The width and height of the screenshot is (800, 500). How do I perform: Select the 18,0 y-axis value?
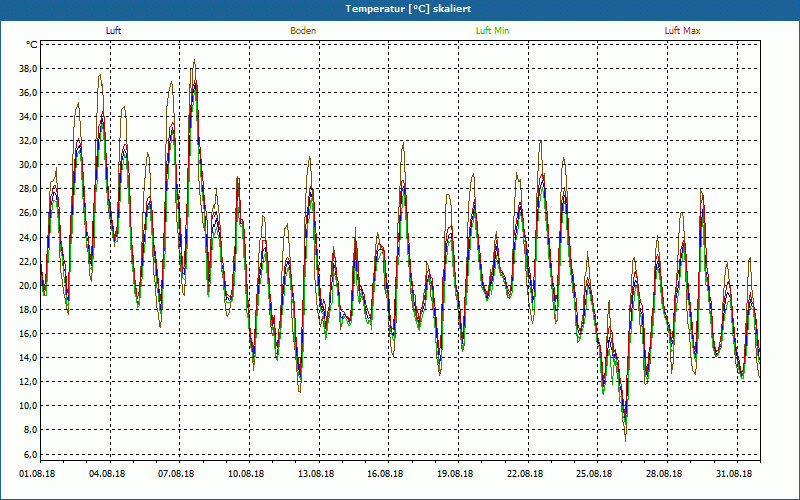coord(29,310)
